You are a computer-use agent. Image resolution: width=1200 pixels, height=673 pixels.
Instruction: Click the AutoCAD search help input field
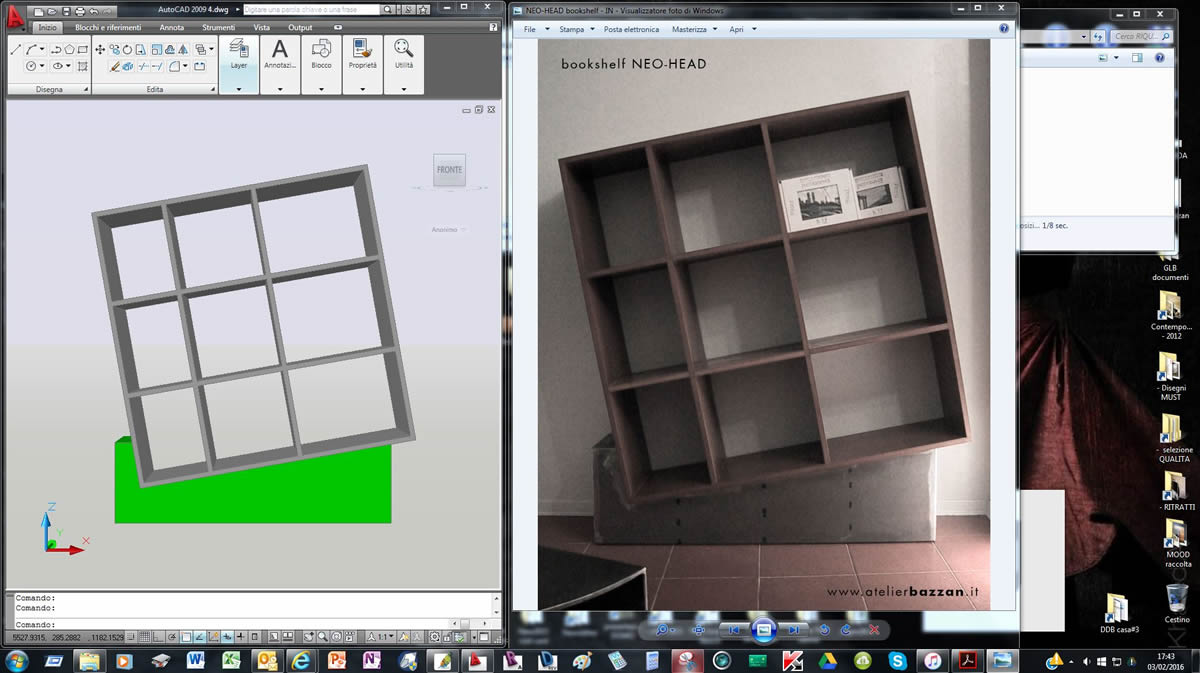[310, 9]
